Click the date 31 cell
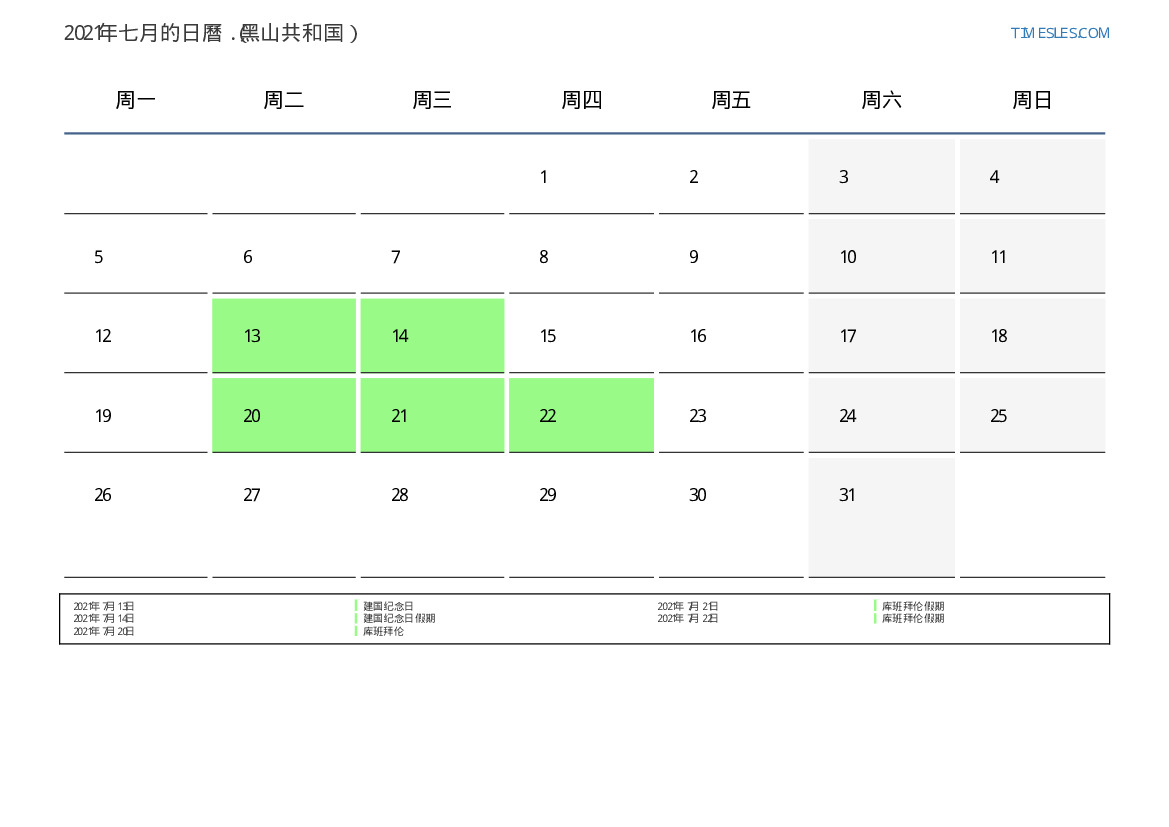1169x827 pixels. click(x=881, y=516)
